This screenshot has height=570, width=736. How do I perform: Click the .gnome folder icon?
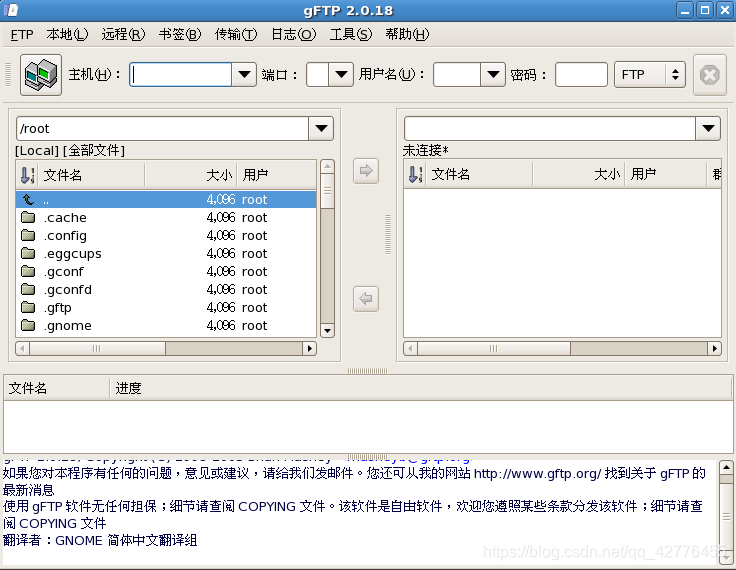[28, 325]
